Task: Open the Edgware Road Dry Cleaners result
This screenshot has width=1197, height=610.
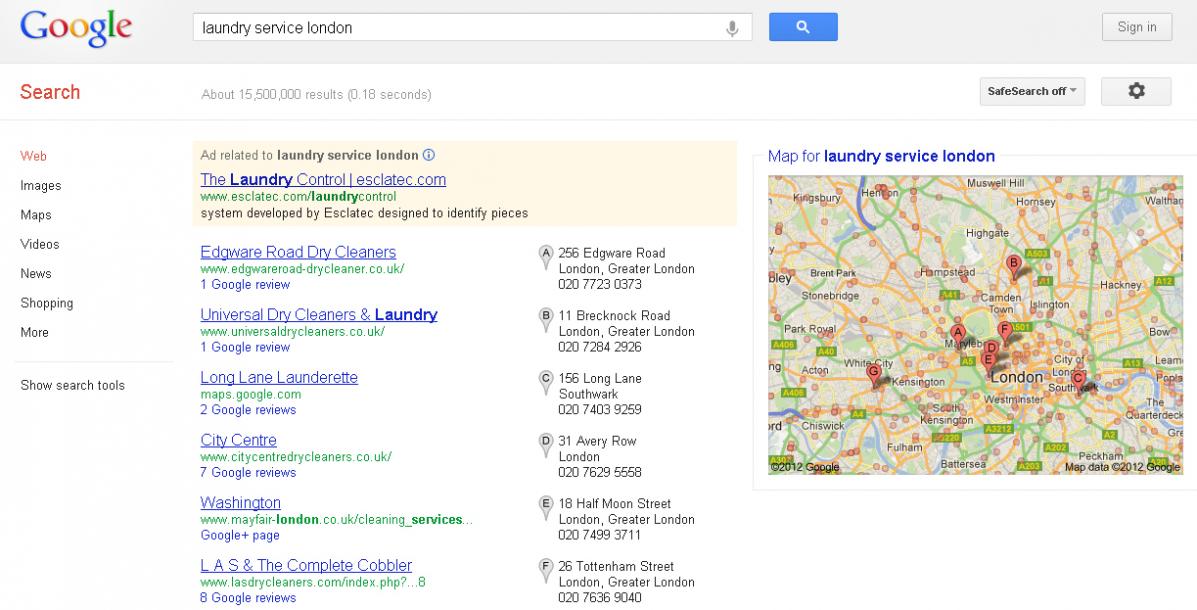Action: (x=298, y=252)
